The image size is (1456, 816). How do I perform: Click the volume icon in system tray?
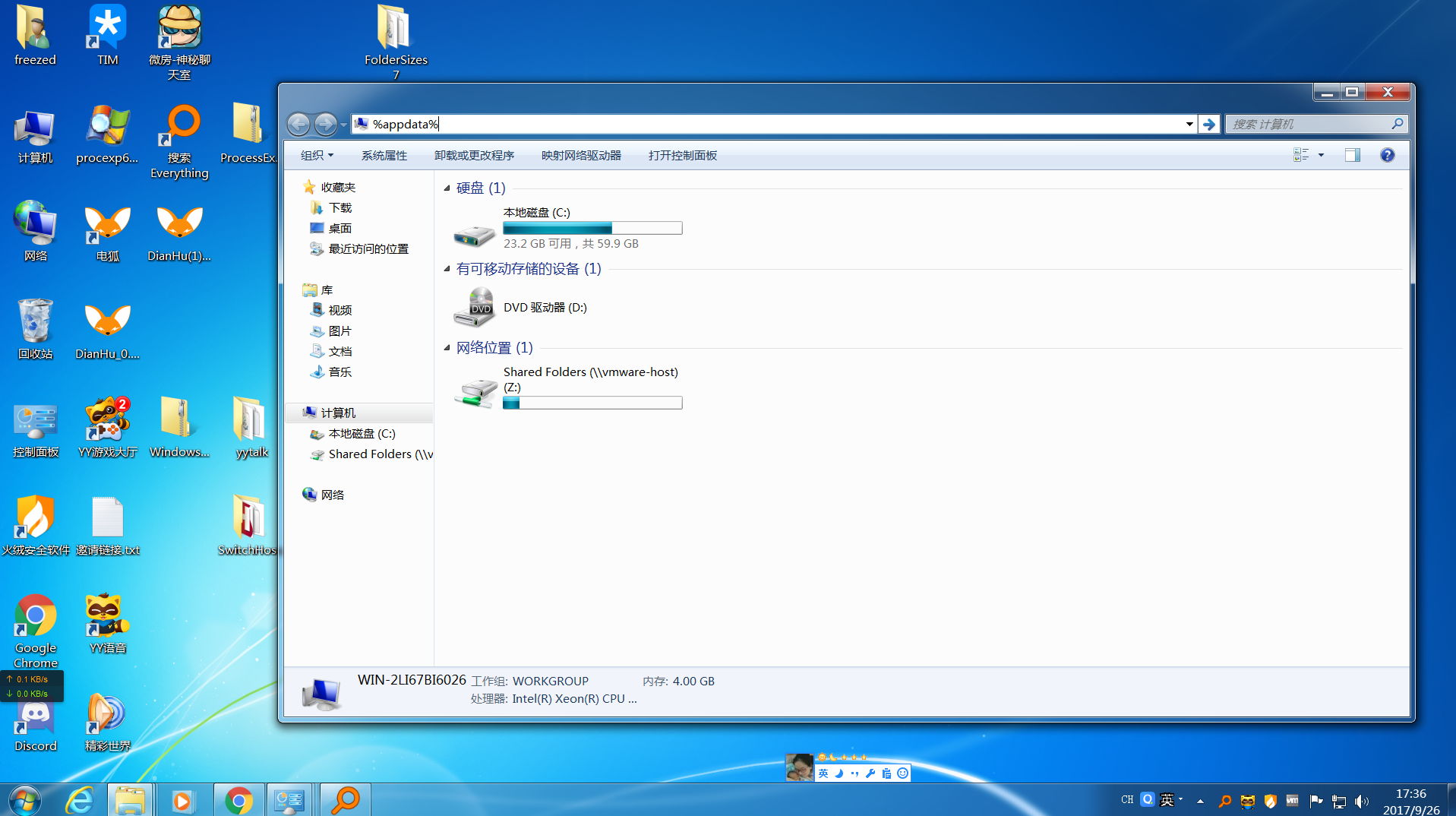[x=1361, y=801]
